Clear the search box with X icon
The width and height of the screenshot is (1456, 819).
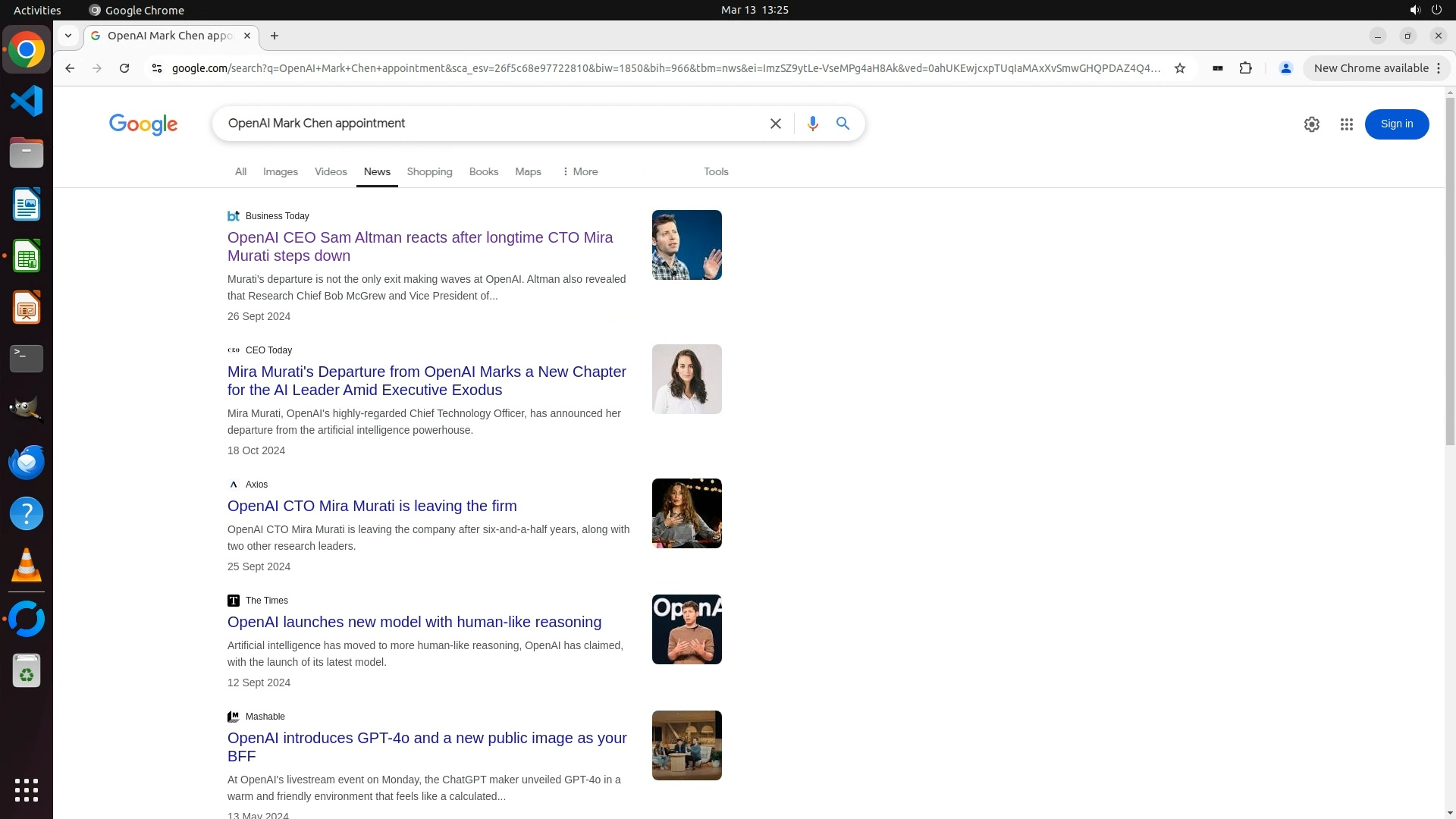tap(775, 124)
